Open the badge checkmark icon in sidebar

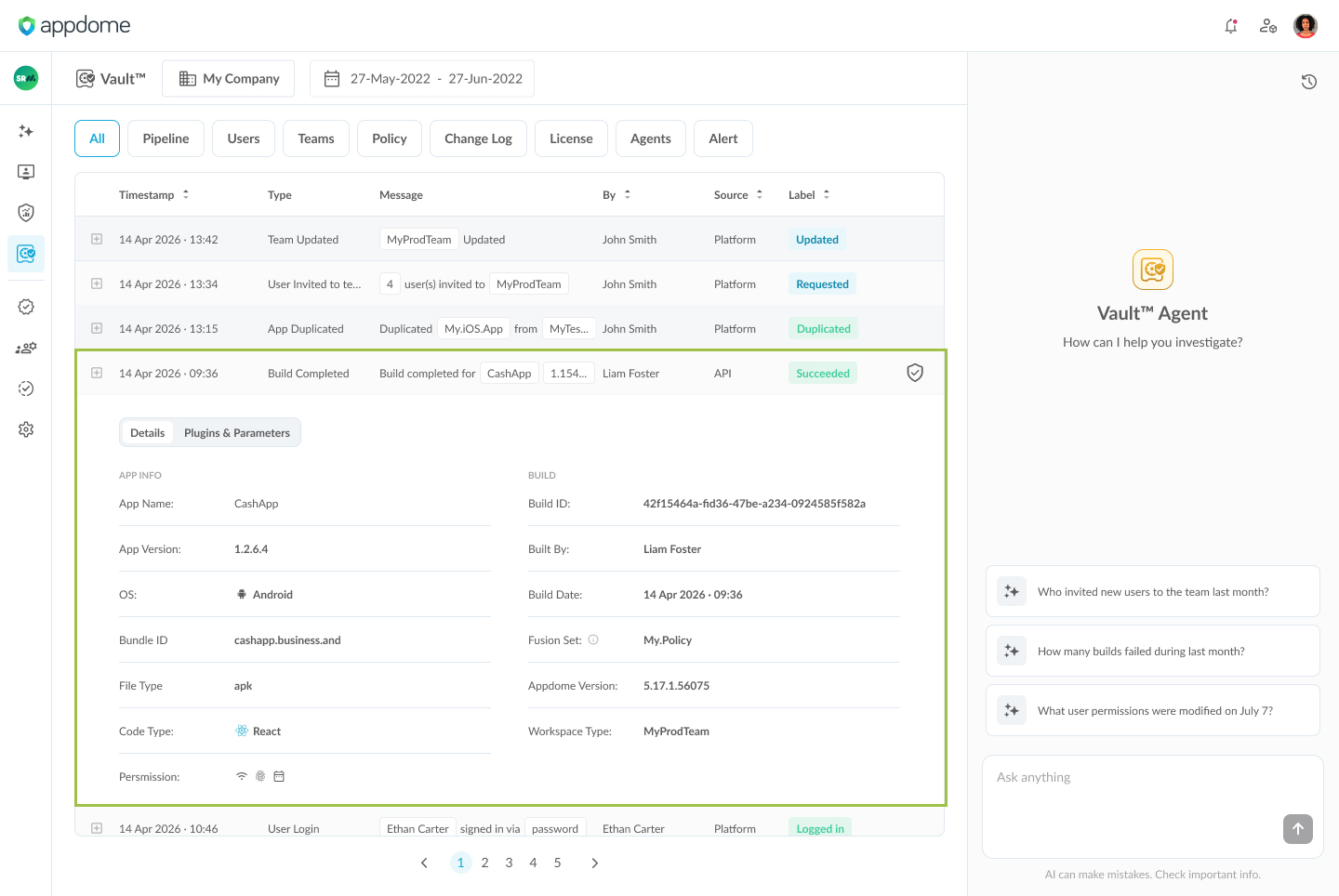click(26, 307)
